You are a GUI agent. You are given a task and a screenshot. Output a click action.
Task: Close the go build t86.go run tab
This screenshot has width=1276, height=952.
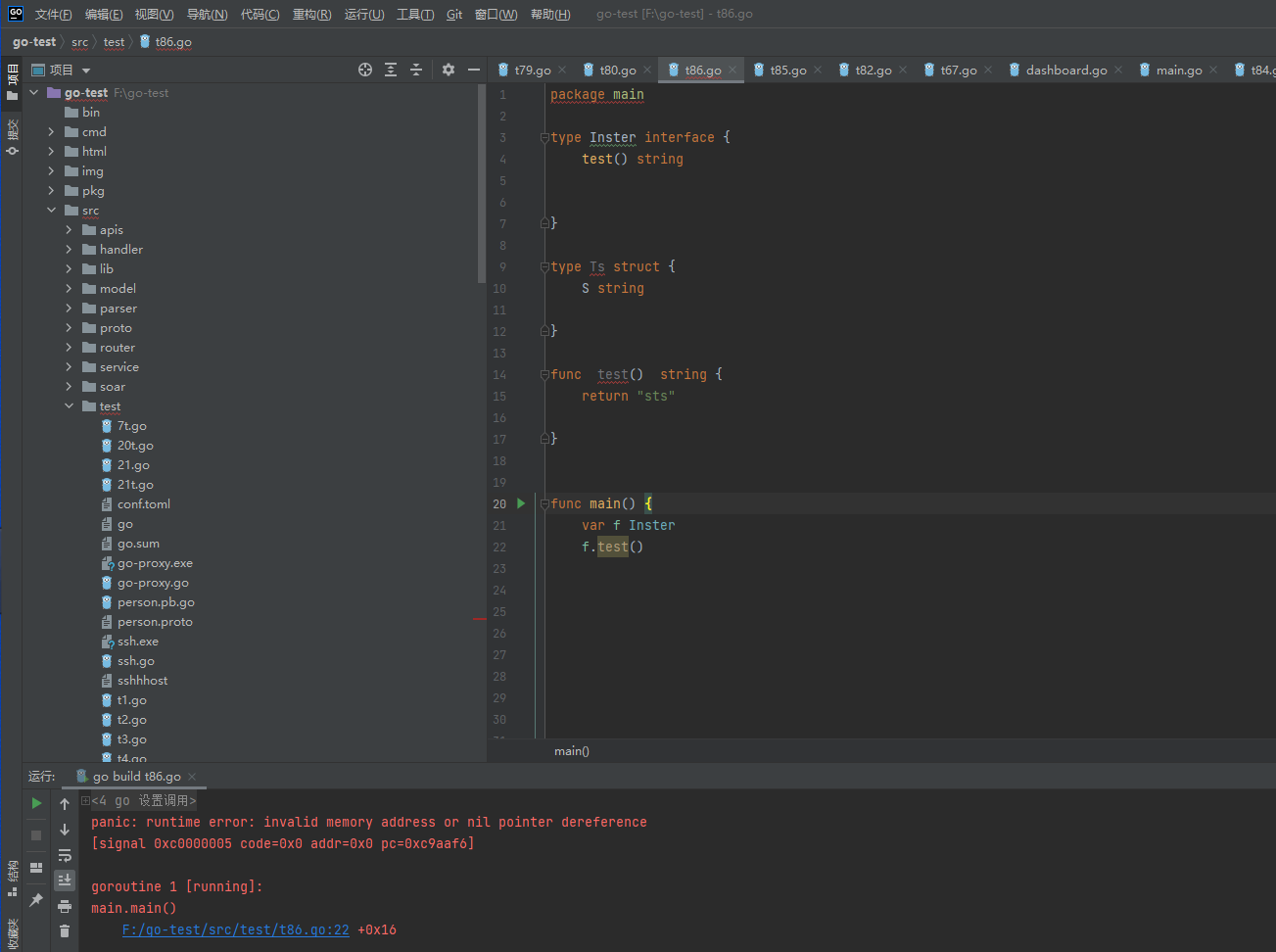pos(192,777)
